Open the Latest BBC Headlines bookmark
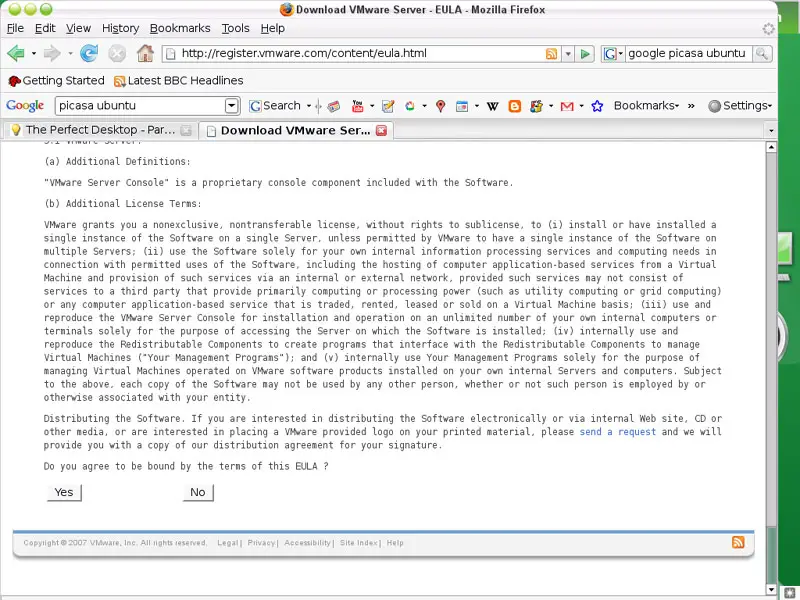 pos(179,81)
